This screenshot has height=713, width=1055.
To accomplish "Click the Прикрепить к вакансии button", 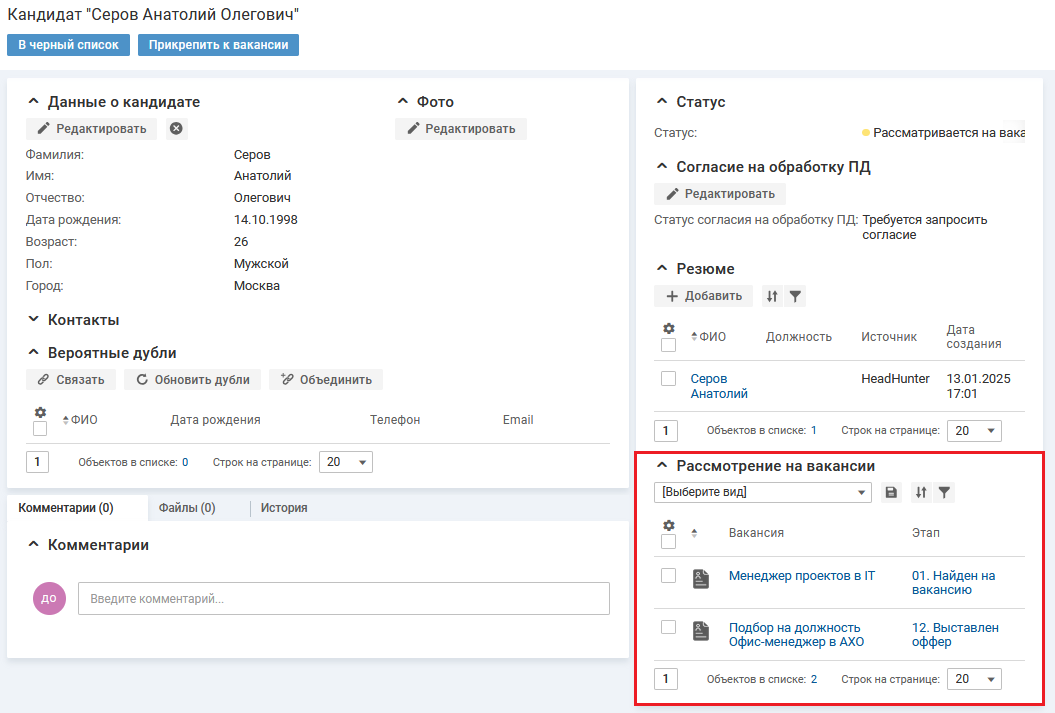I will coord(218,45).
